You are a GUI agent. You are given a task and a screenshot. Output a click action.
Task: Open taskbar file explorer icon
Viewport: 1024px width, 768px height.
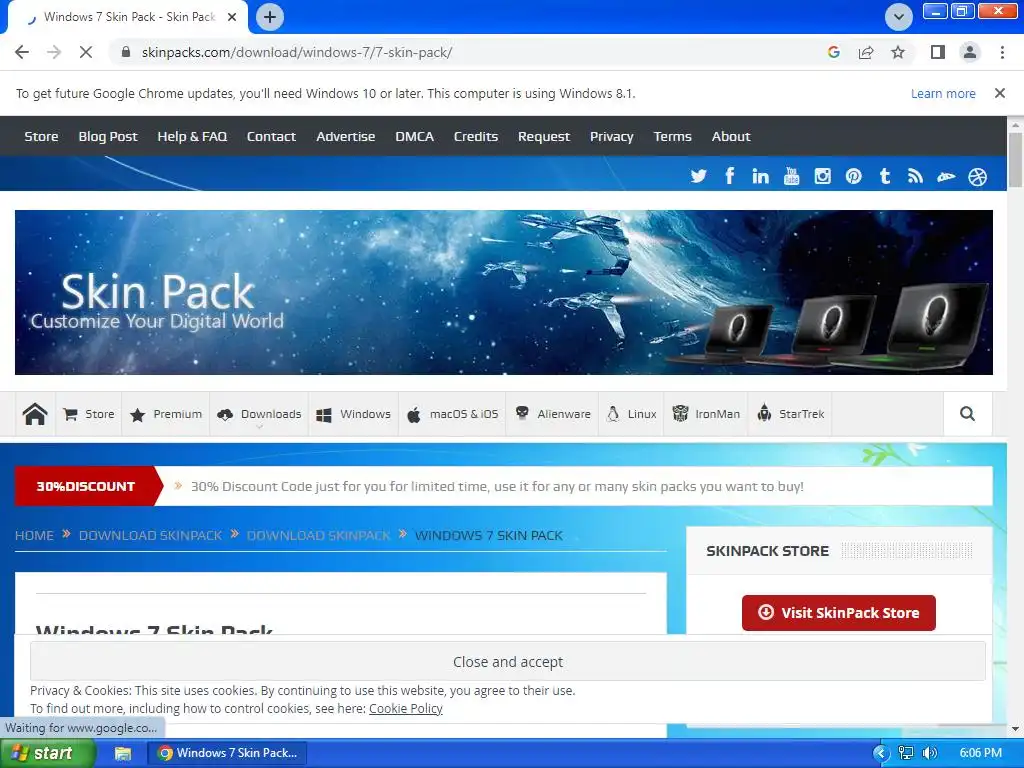[123, 753]
